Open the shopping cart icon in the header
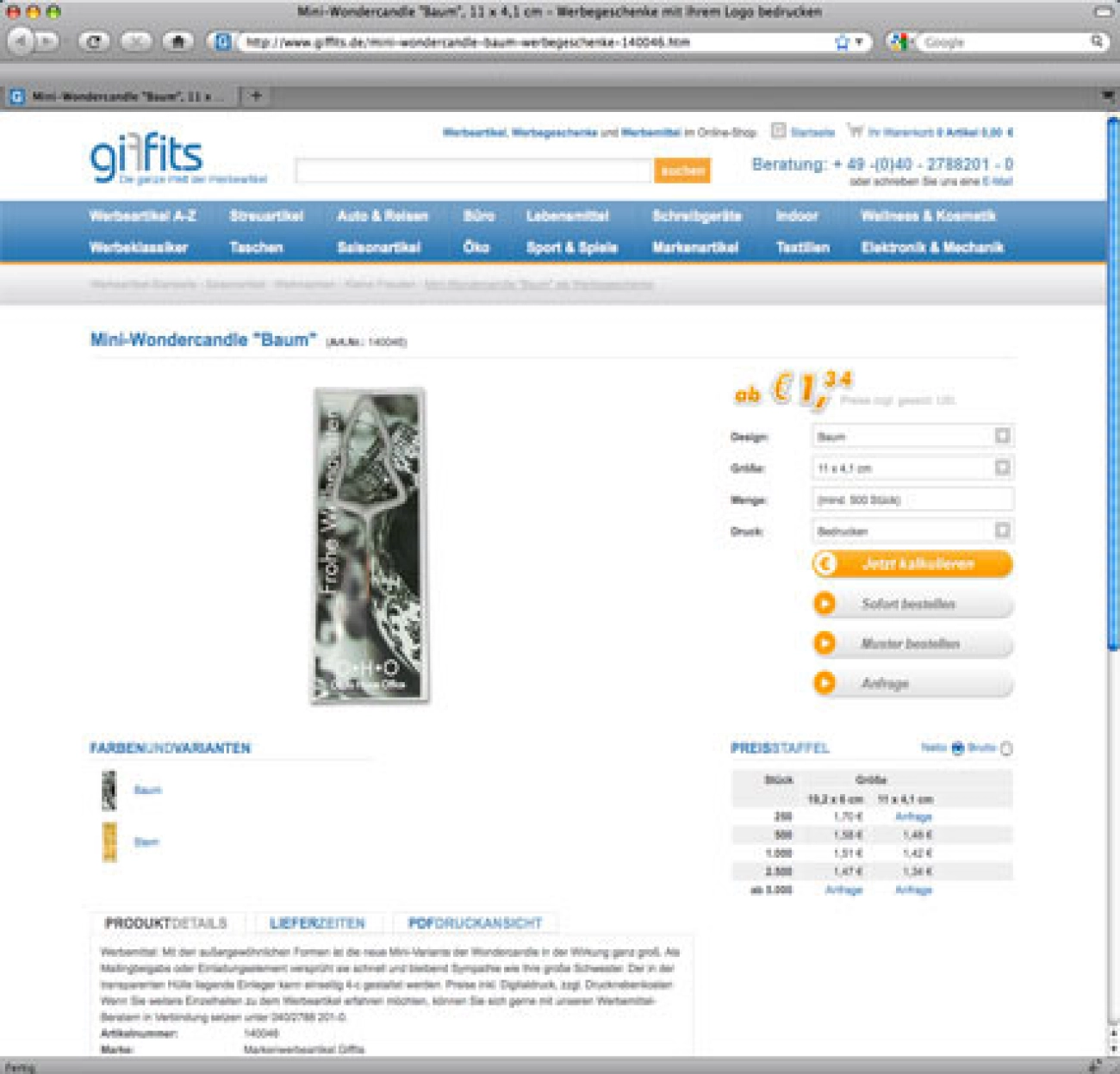This screenshot has height=1074, width=1120. 855,131
